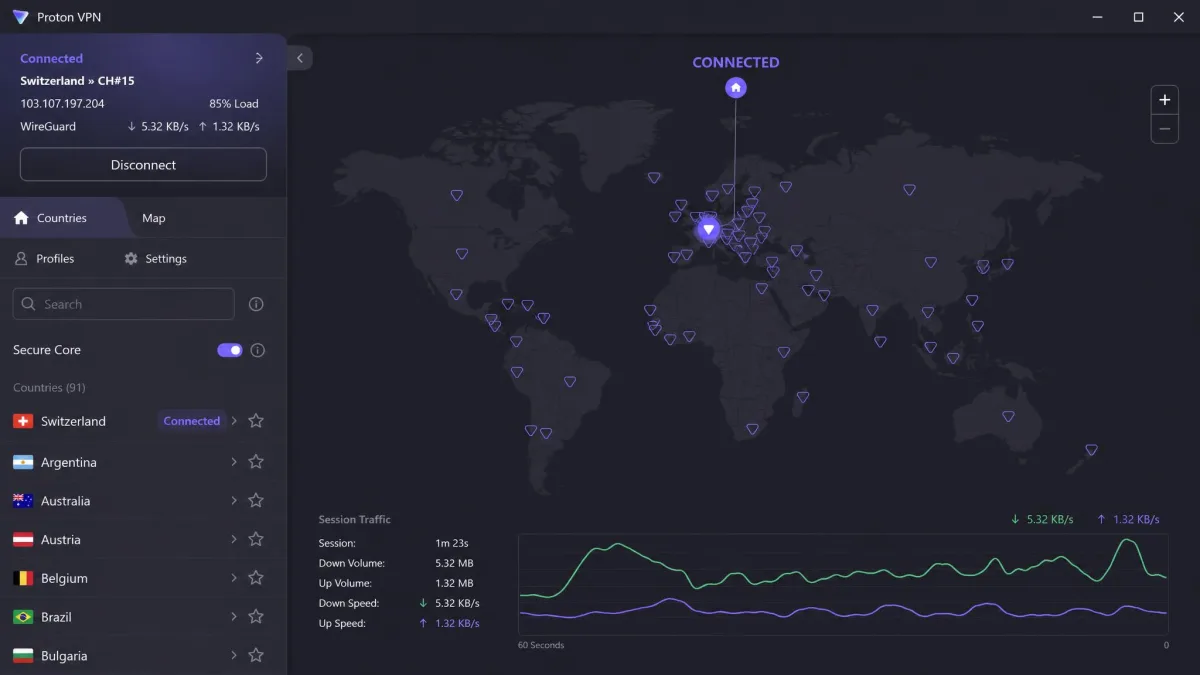Viewport: 1200px width, 675px height.
Task: Click the 85% Load text
Action: tap(234, 104)
